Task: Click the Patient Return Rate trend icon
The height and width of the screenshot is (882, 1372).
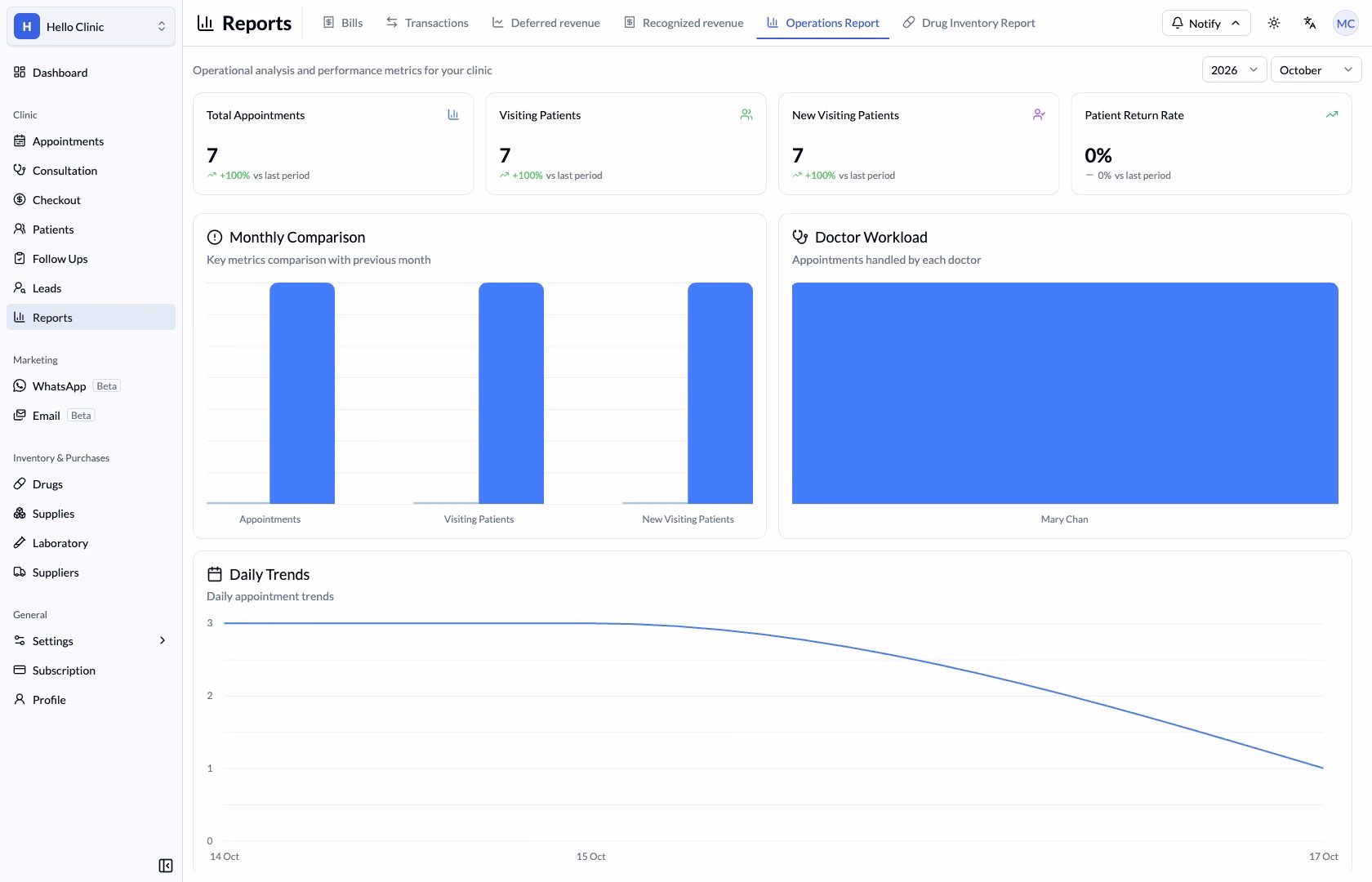Action: point(1331,115)
